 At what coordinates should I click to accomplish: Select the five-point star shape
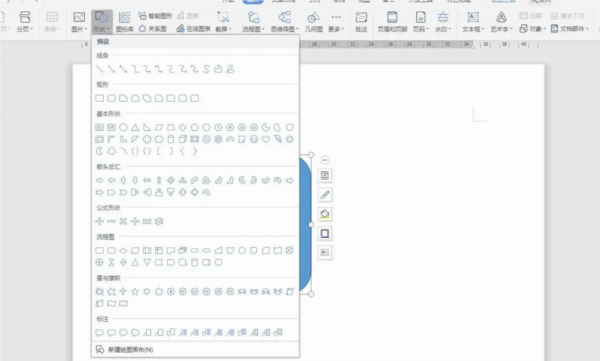tap(135, 292)
